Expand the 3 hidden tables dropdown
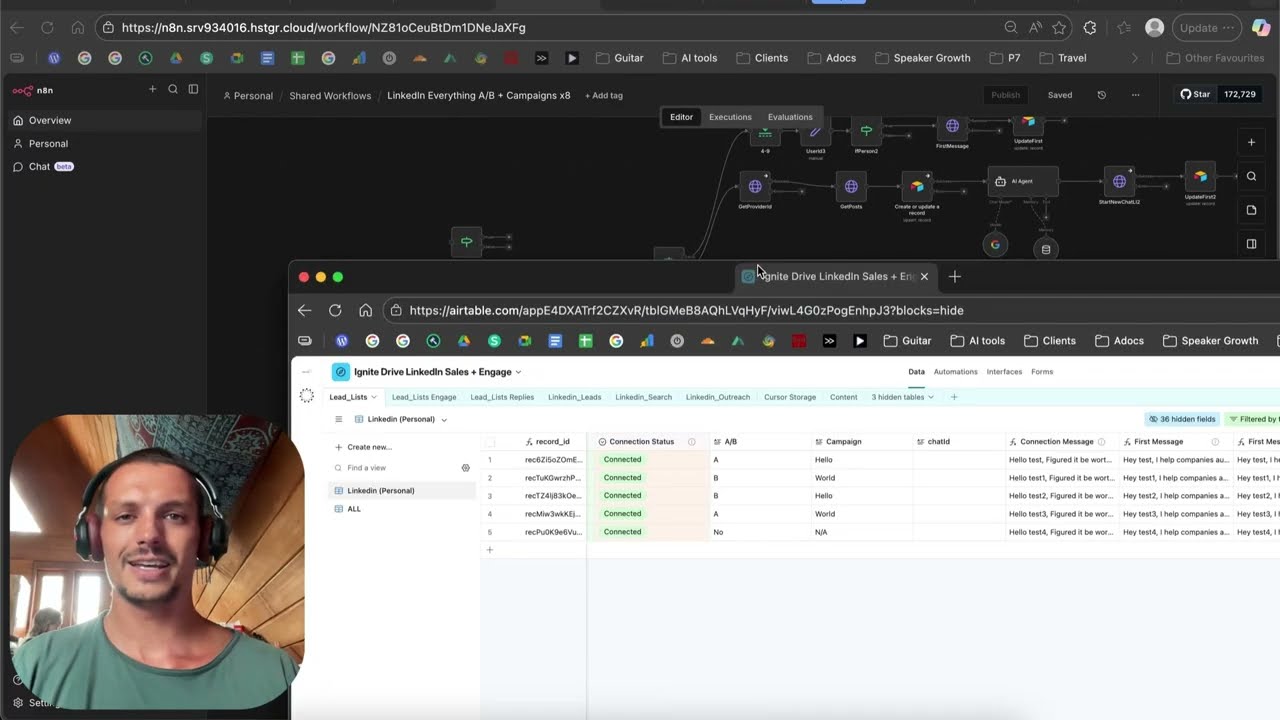The image size is (1280, 720). (902, 397)
